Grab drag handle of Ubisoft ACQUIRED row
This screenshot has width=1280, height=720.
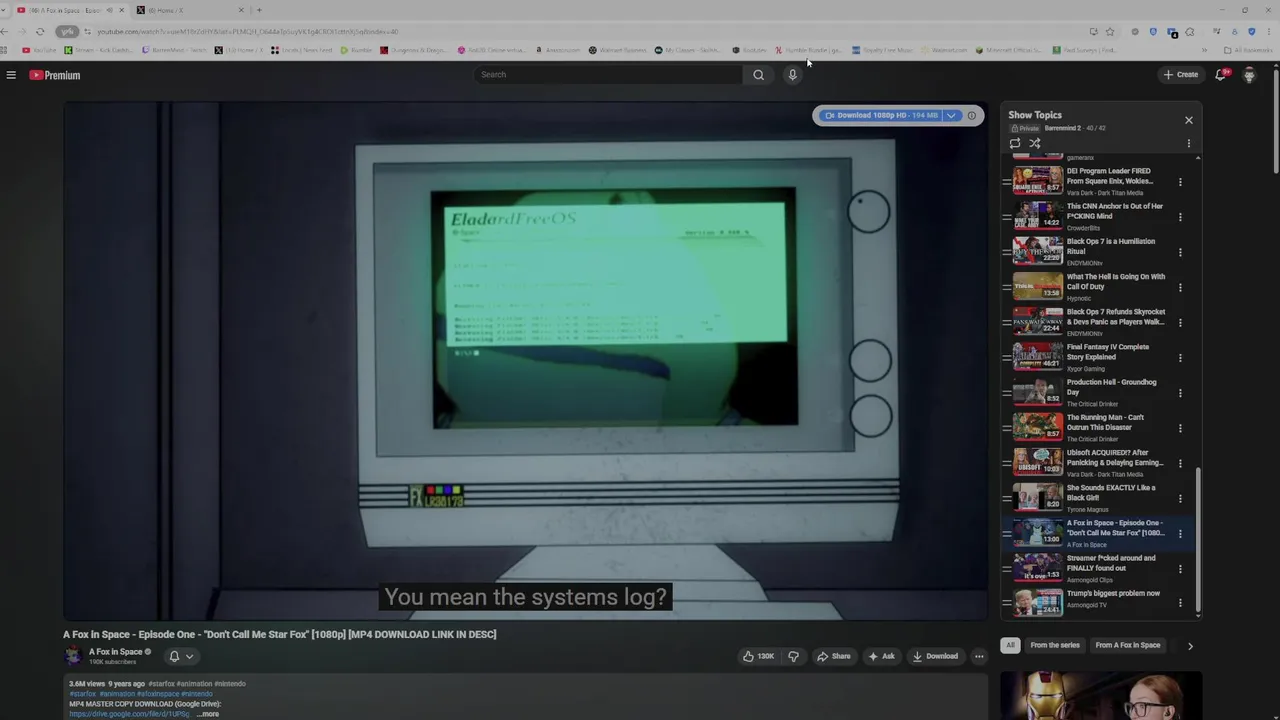click(x=1006, y=463)
